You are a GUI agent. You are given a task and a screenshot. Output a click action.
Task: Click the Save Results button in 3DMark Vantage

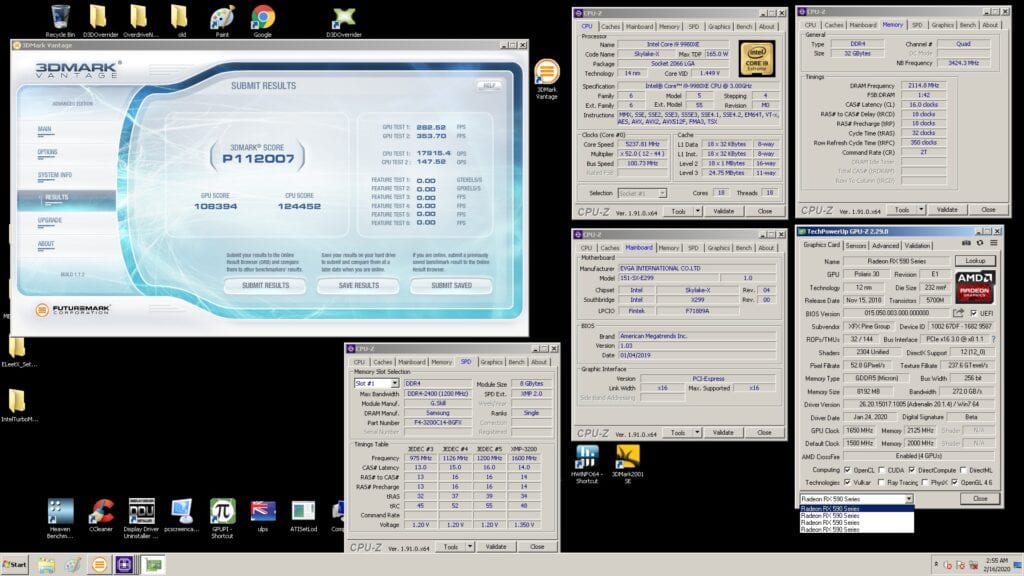pyautogui.click(x=359, y=285)
